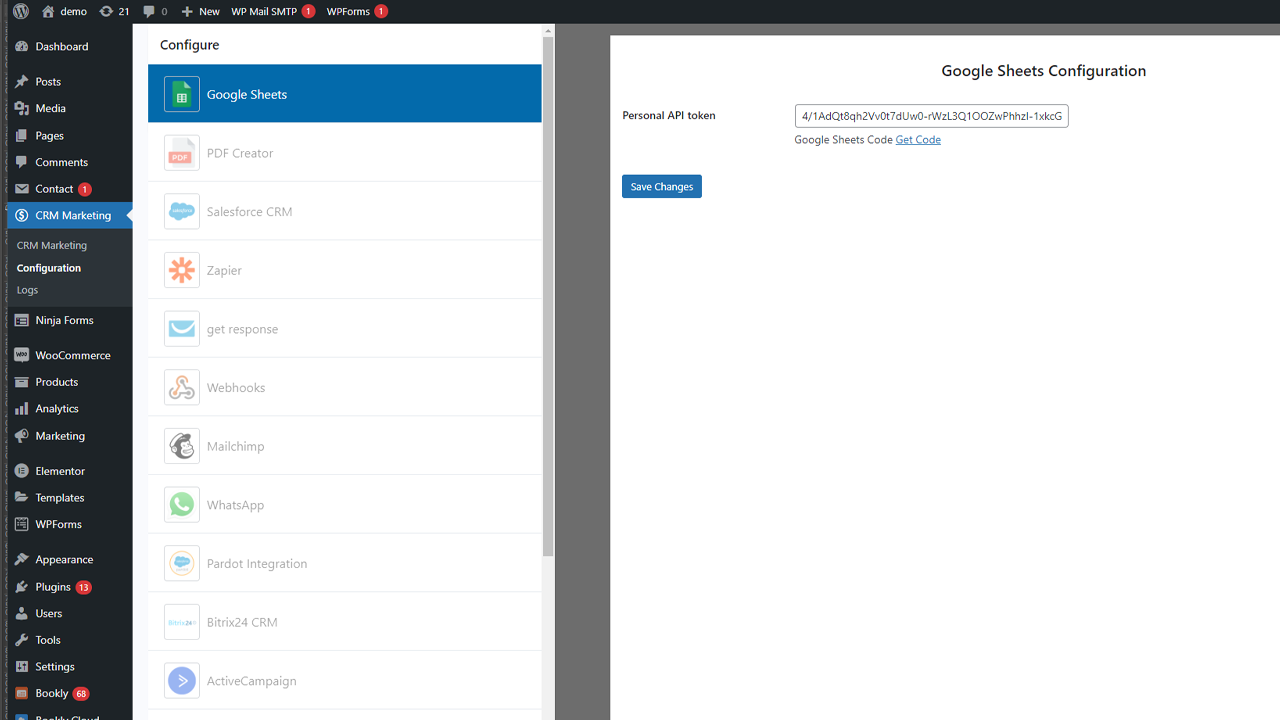The width and height of the screenshot is (1280, 720).
Task: Select the Pardot Integration icon
Action: click(182, 564)
